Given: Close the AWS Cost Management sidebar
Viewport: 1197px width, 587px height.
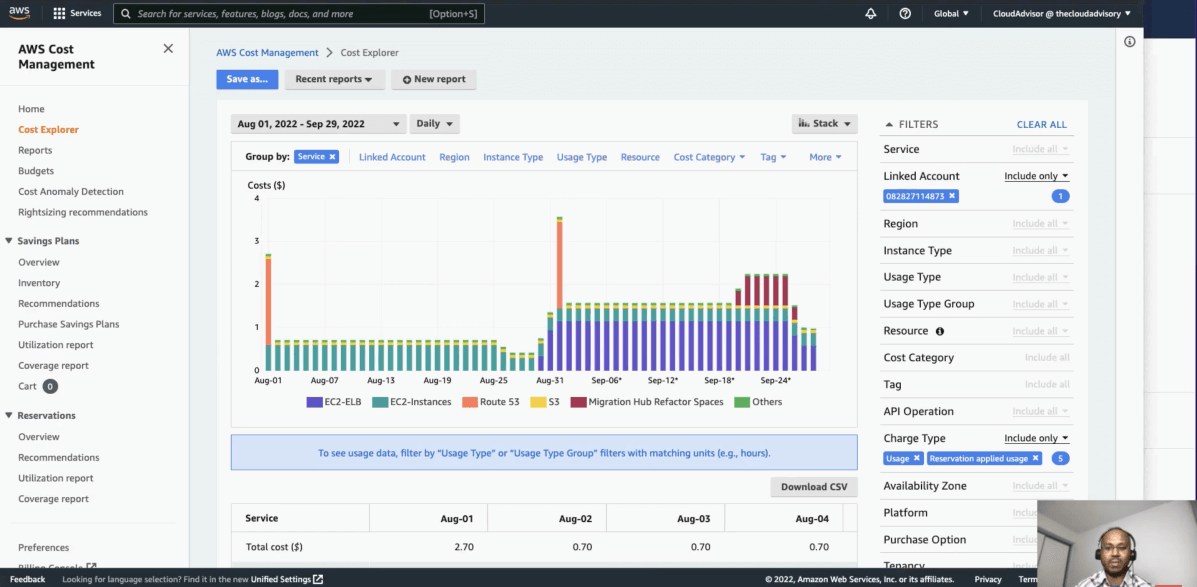Looking at the screenshot, I should 168,49.
